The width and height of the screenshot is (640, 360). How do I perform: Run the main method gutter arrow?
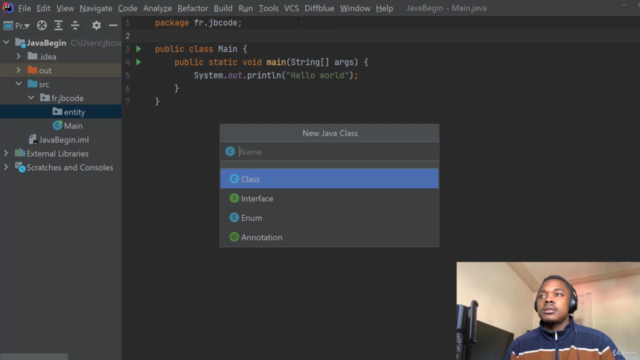pyautogui.click(x=139, y=62)
